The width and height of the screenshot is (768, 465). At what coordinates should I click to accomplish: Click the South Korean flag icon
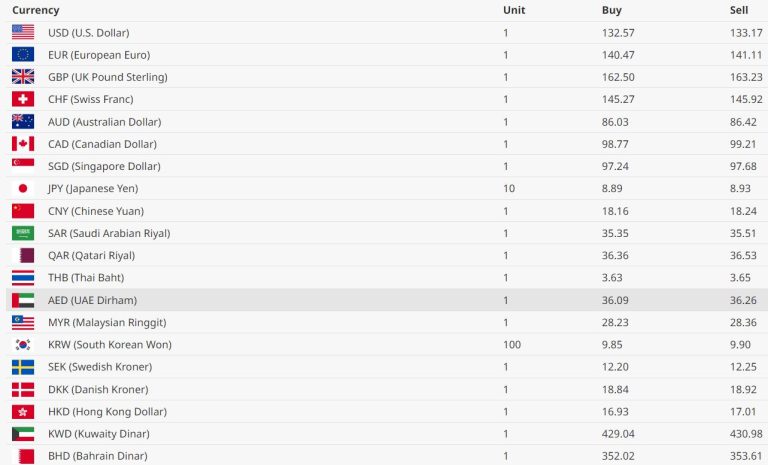click(x=23, y=344)
